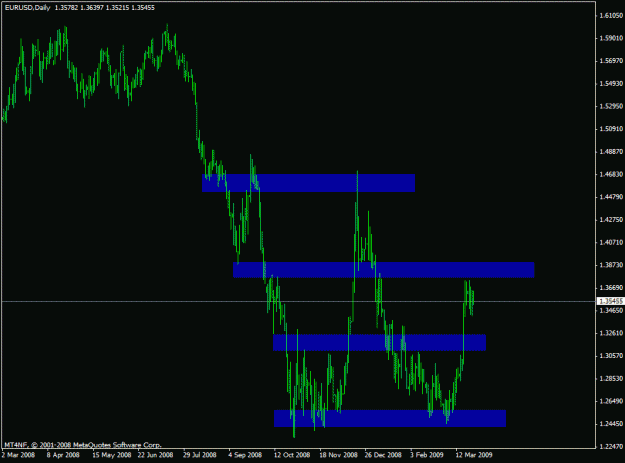This screenshot has height=463, width=625.
Task: Click the OHLC values 1.35782 1.36397 1.35215 1.35455
Action: click(104, 8)
